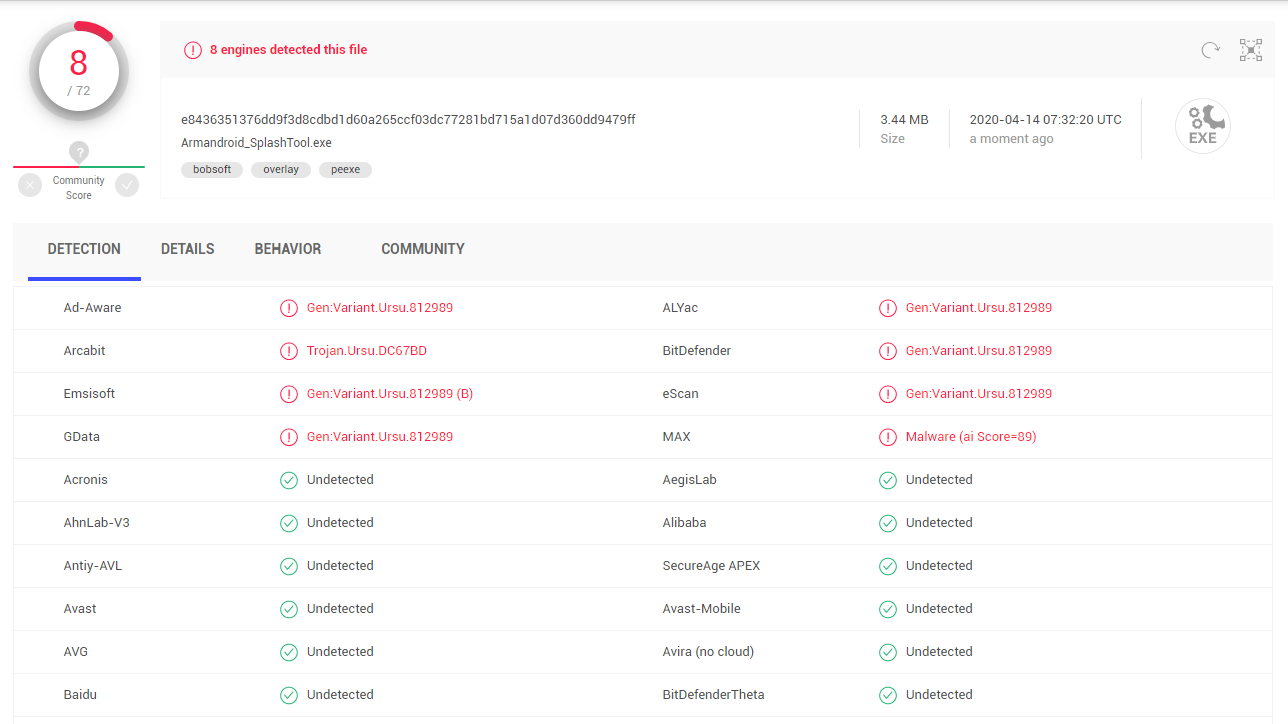Click the 2020-04-14 07:32:20 UTC timestamp
The height and width of the screenshot is (724, 1288).
pyautogui.click(x=1046, y=120)
